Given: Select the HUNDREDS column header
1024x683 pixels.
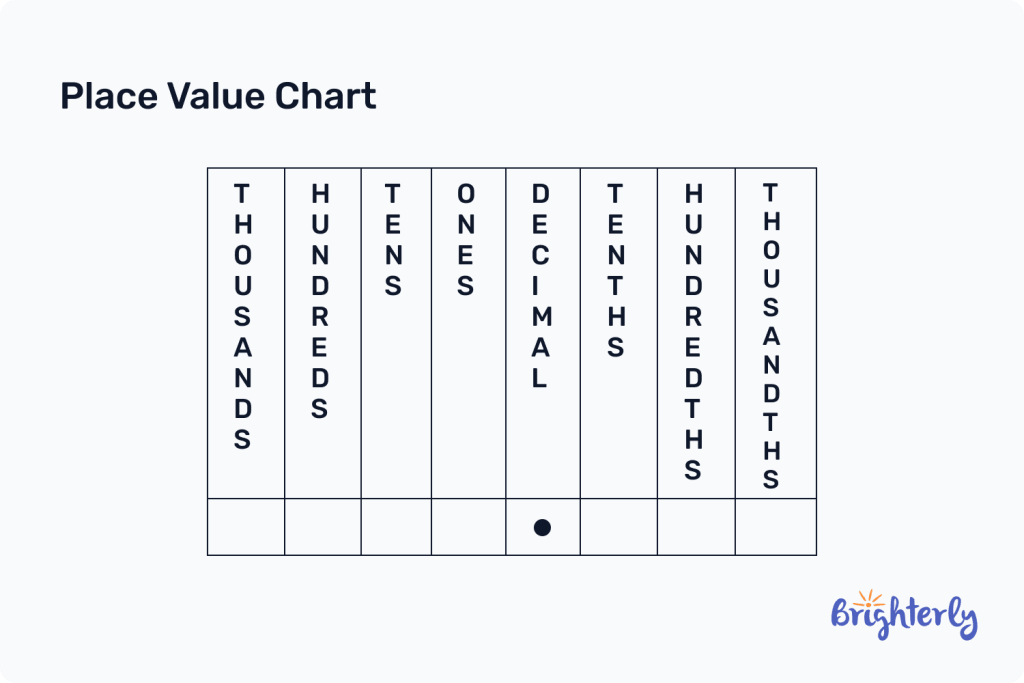Looking at the screenshot, I should [320, 301].
